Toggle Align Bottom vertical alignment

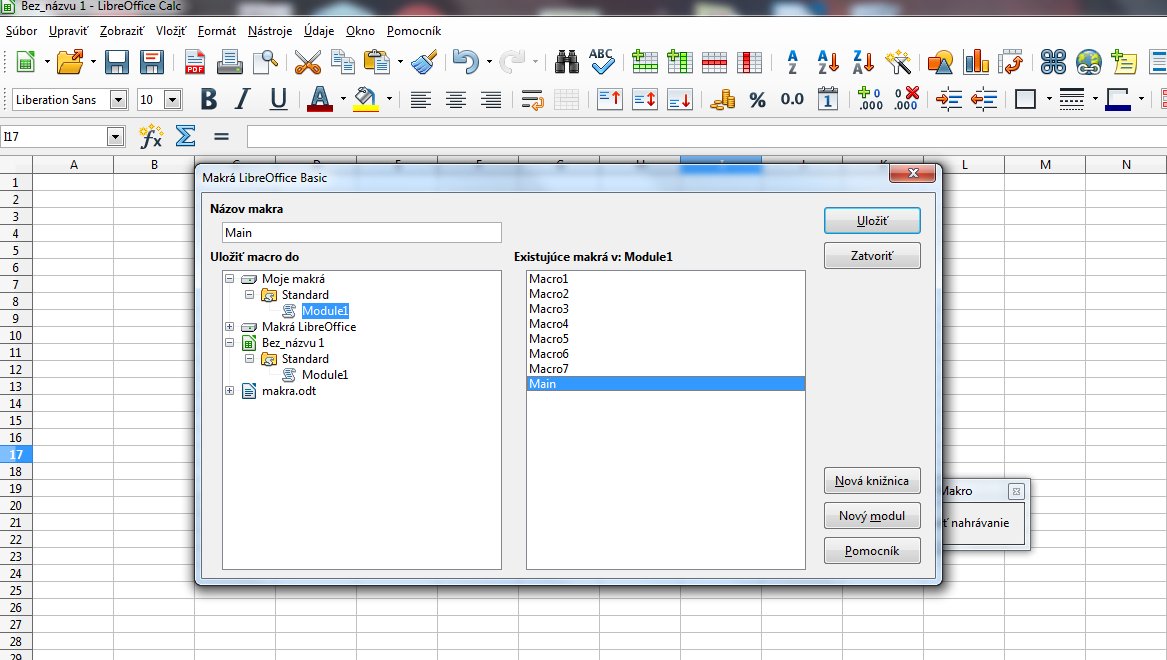[680, 100]
